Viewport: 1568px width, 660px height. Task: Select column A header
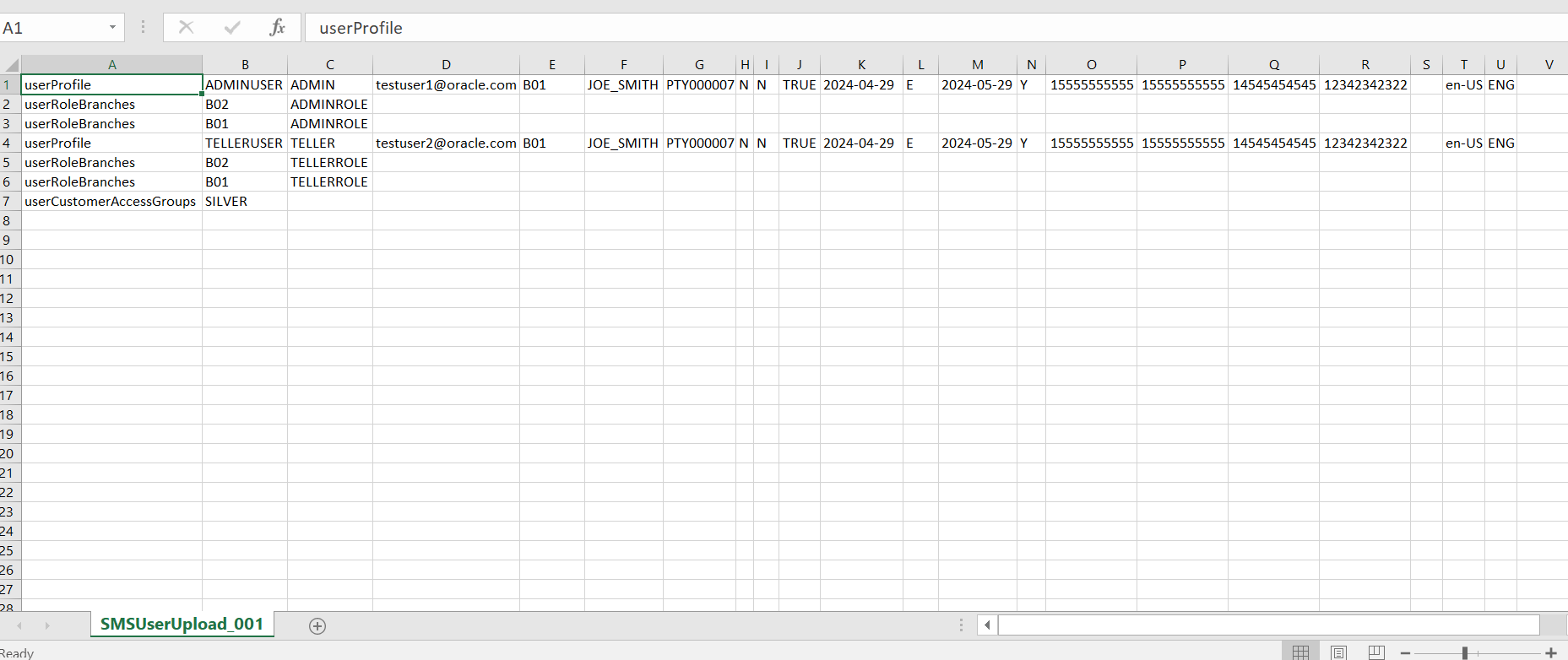pyautogui.click(x=111, y=65)
